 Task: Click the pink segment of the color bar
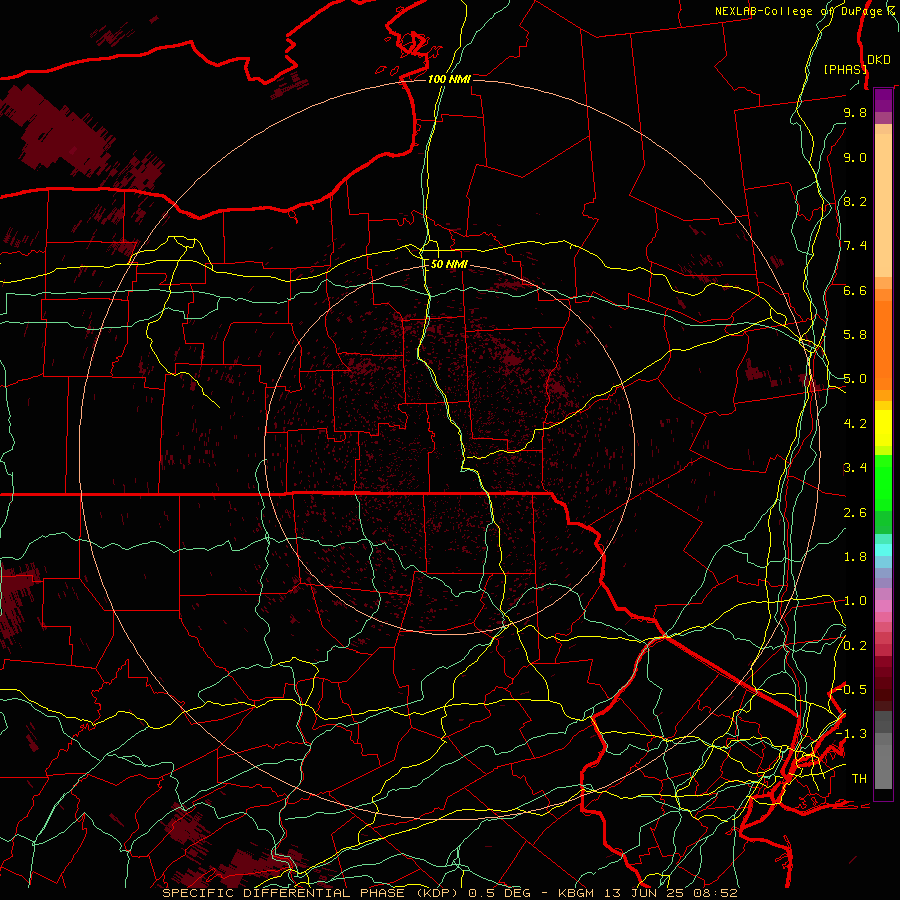coord(883,606)
